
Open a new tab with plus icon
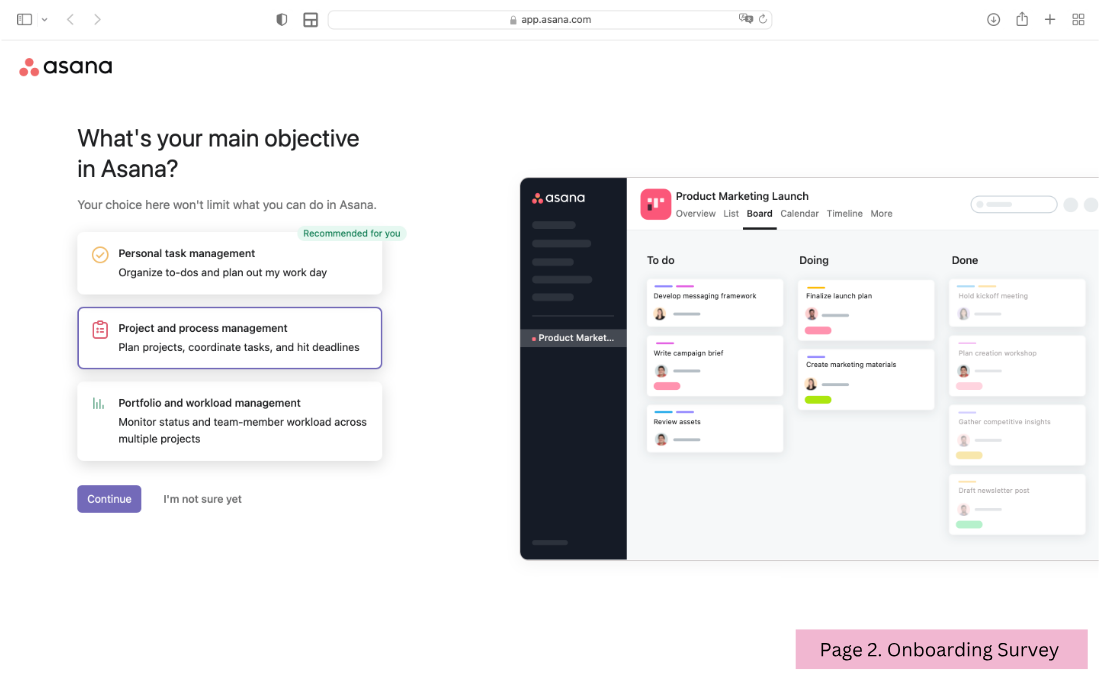coord(1049,20)
